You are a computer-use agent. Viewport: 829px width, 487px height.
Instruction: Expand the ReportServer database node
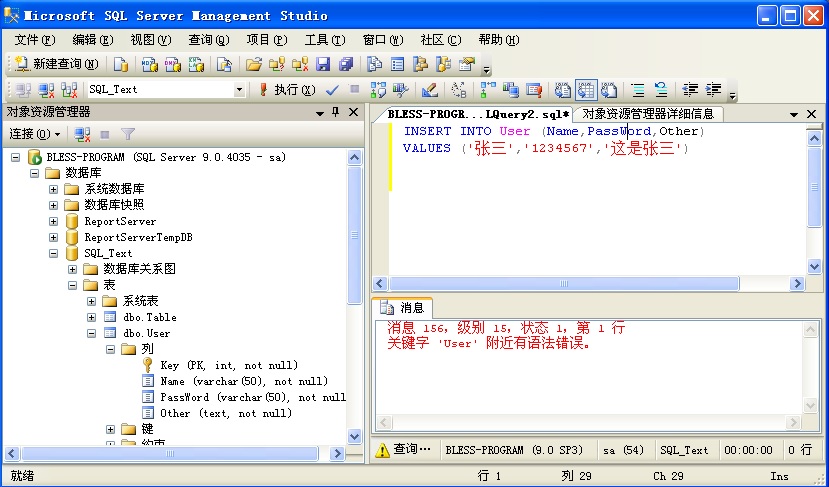pos(53,221)
